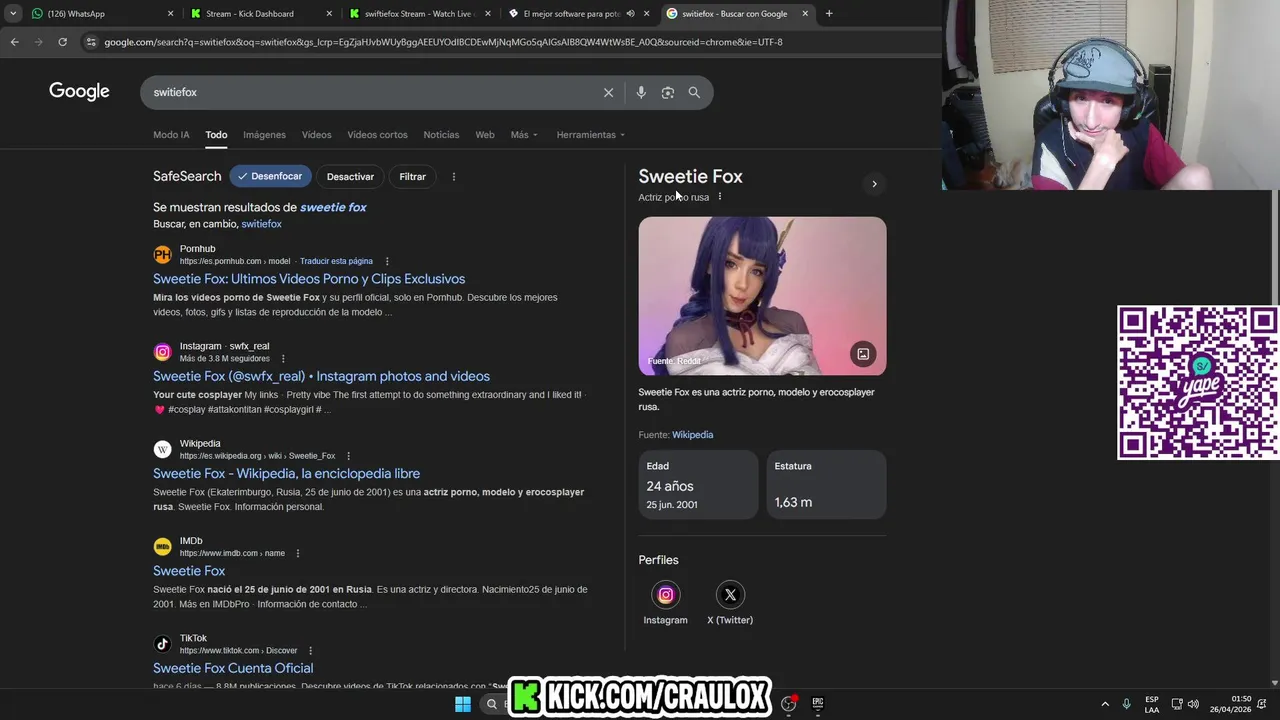Open more options for the TikTok result
Screen dimensions: 1280x720
point(310,651)
